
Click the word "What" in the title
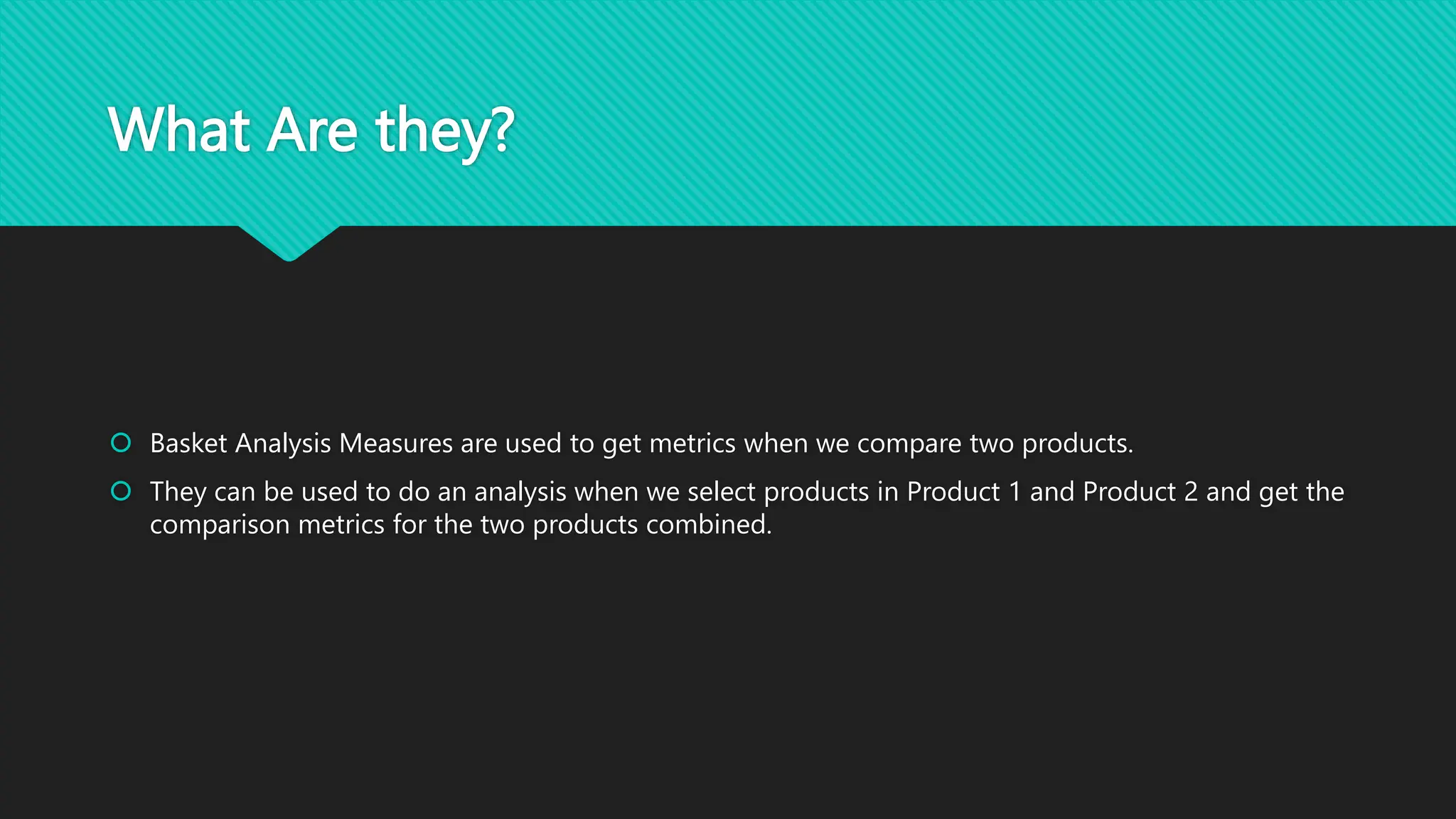coord(179,131)
